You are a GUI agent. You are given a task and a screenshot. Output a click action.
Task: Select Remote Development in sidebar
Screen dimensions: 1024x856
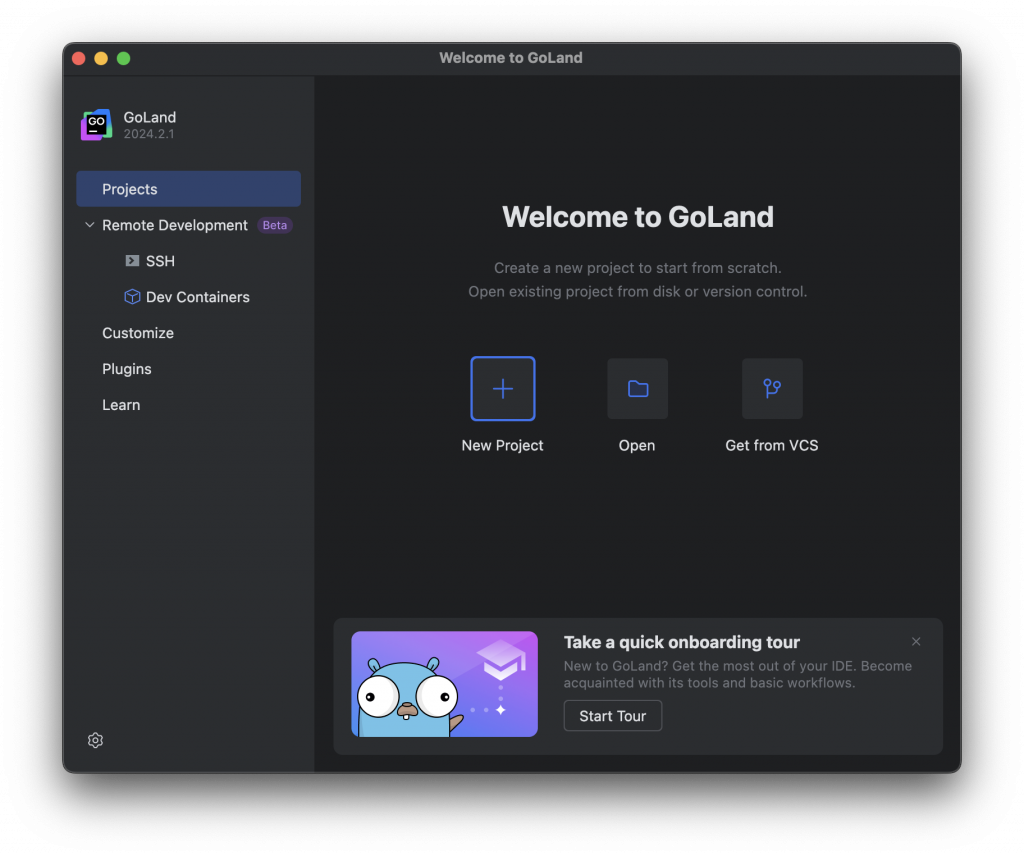click(174, 225)
